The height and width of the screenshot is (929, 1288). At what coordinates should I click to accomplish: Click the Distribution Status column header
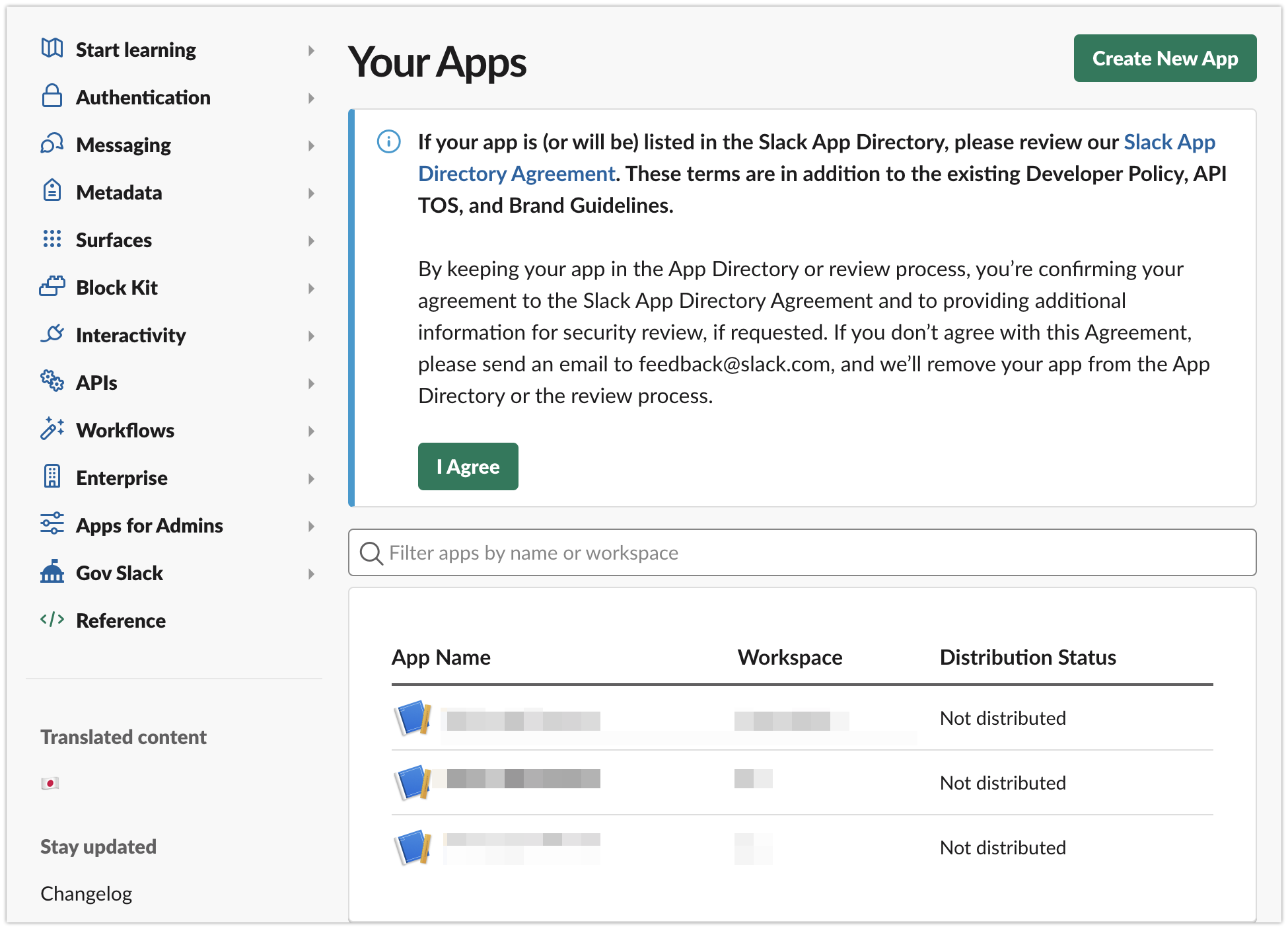point(1028,657)
